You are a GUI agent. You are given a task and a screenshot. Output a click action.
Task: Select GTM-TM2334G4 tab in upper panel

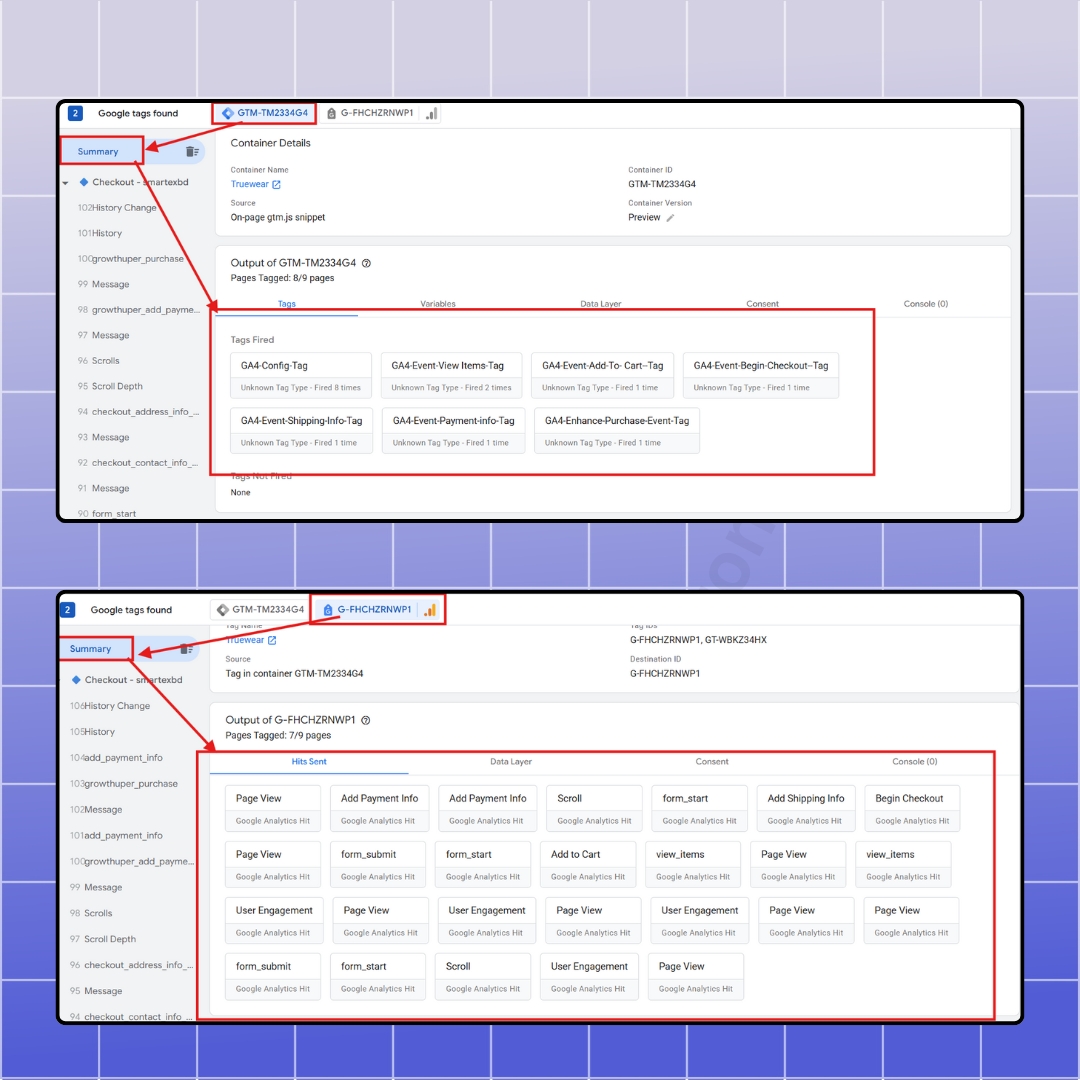tap(264, 113)
